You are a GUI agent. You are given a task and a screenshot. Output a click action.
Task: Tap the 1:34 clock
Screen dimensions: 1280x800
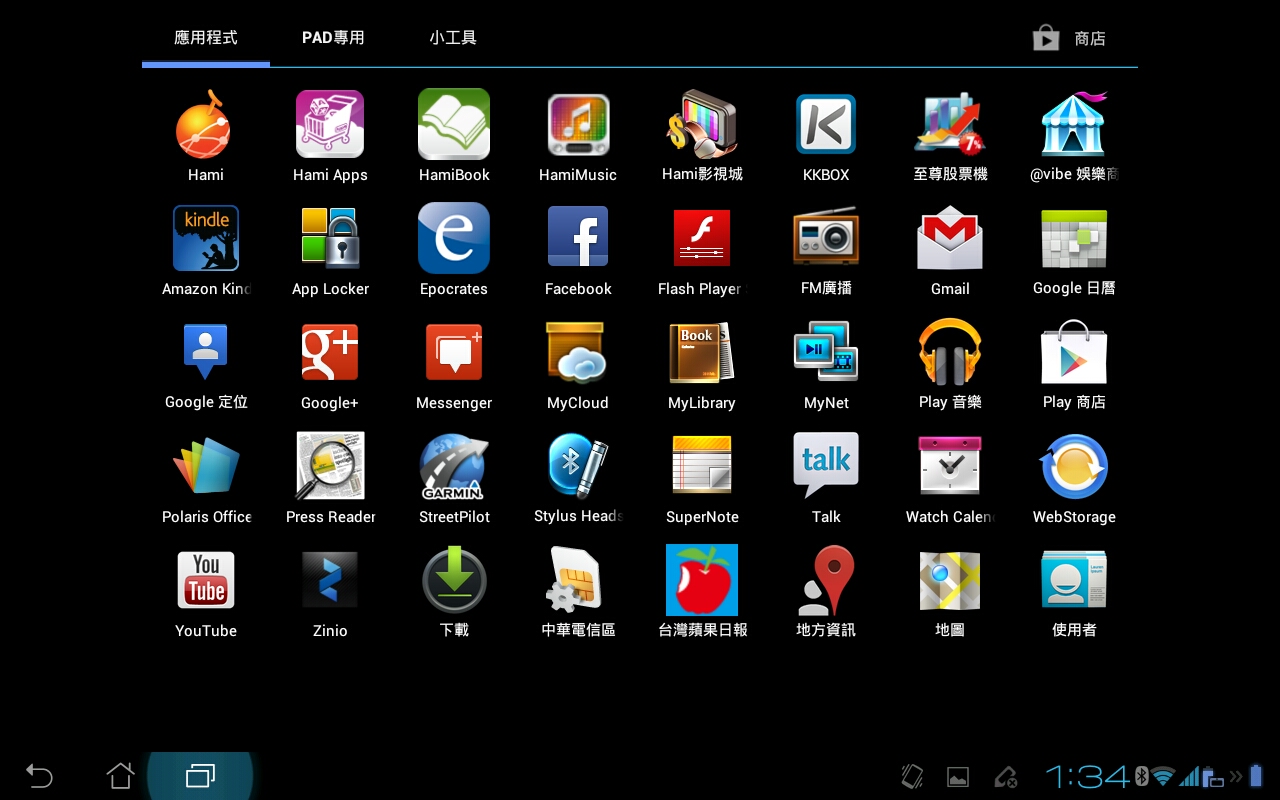coord(1088,776)
